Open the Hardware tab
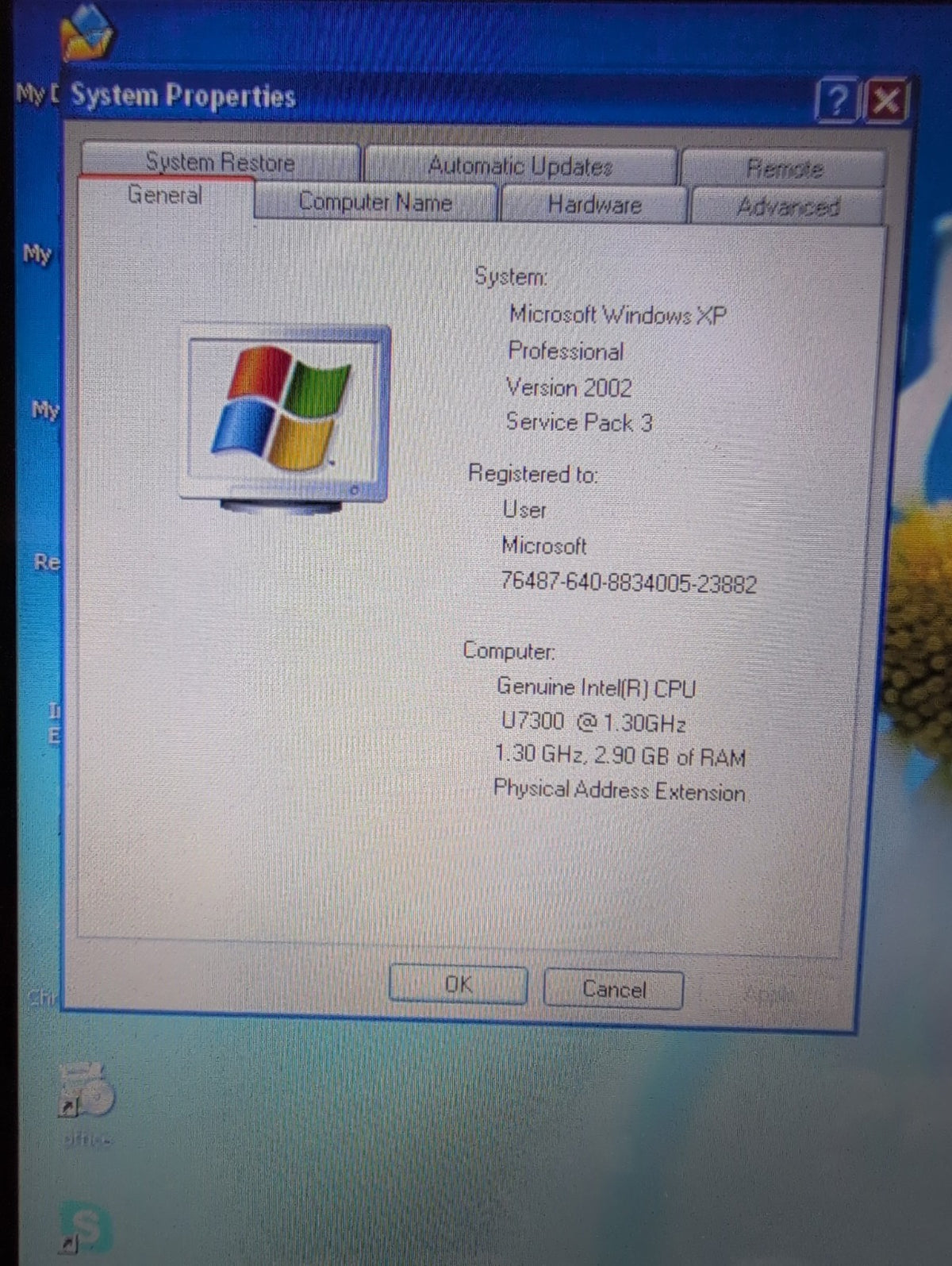The height and width of the screenshot is (1266, 952). 594,205
